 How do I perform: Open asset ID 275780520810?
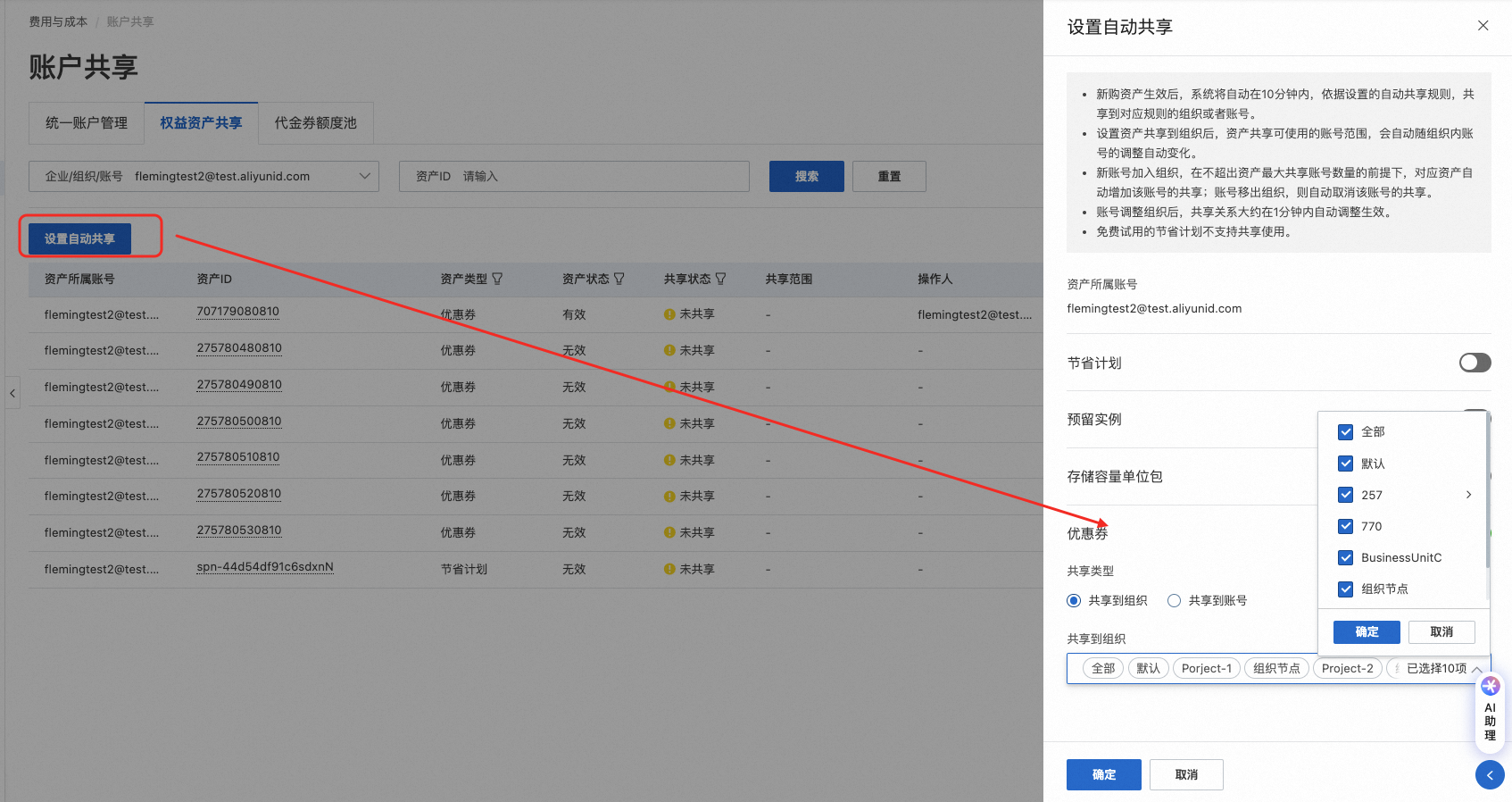[239, 494]
